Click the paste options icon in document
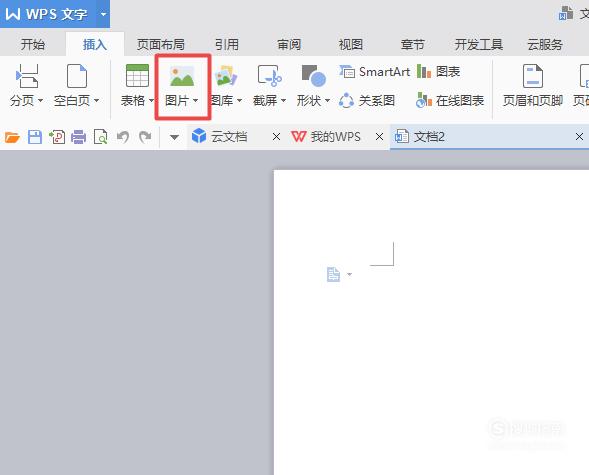The height and width of the screenshot is (475, 589). 333,274
